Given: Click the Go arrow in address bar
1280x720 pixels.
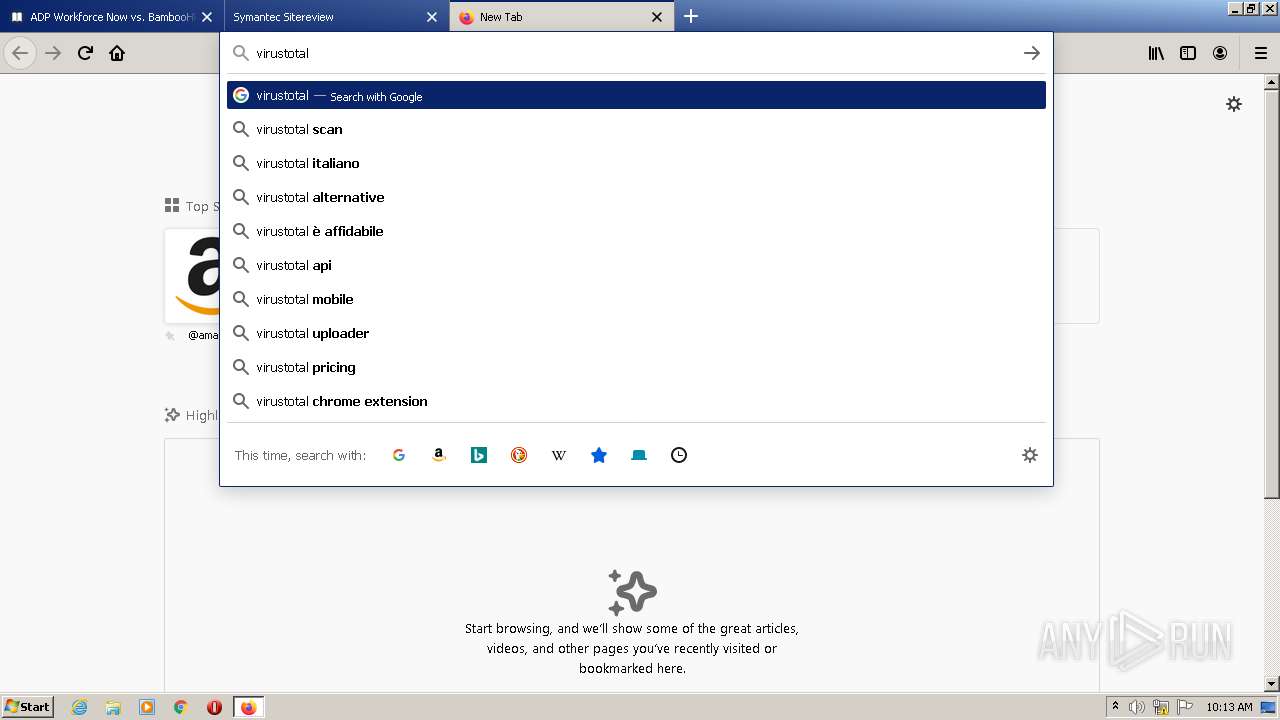Looking at the screenshot, I should tap(1032, 53).
